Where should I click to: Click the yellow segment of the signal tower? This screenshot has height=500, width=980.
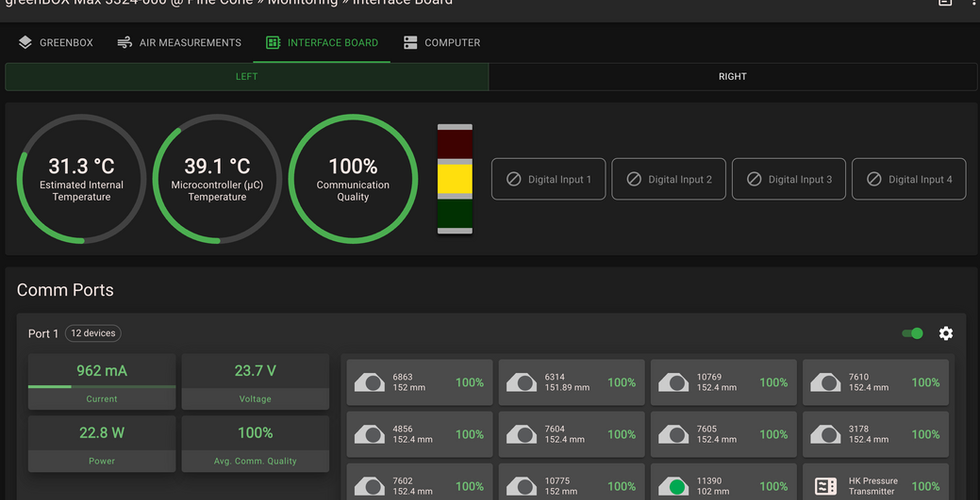point(455,179)
